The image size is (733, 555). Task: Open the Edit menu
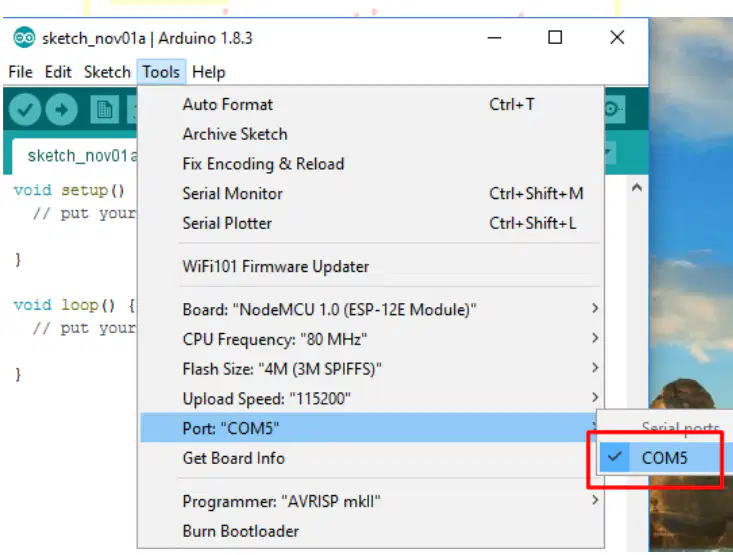point(58,72)
